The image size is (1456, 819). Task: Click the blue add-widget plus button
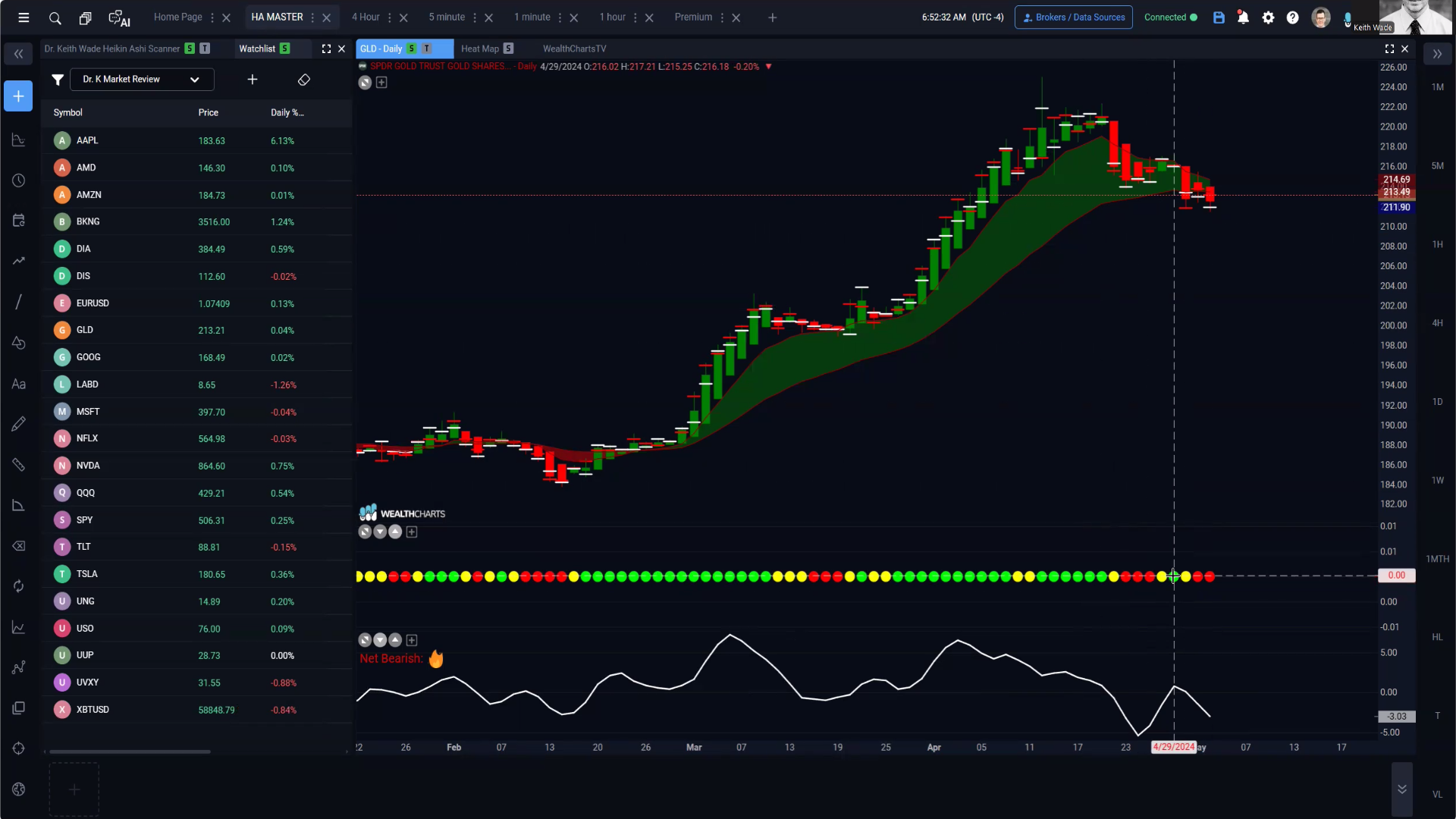(x=18, y=96)
